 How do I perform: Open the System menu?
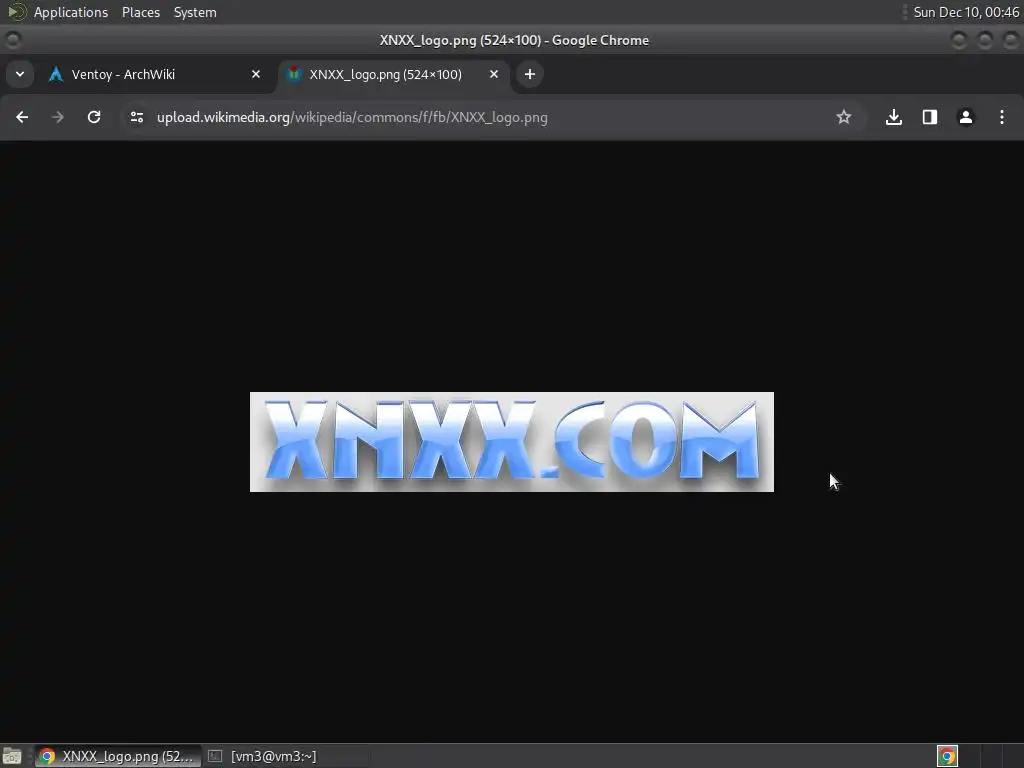pyautogui.click(x=195, y=12)
